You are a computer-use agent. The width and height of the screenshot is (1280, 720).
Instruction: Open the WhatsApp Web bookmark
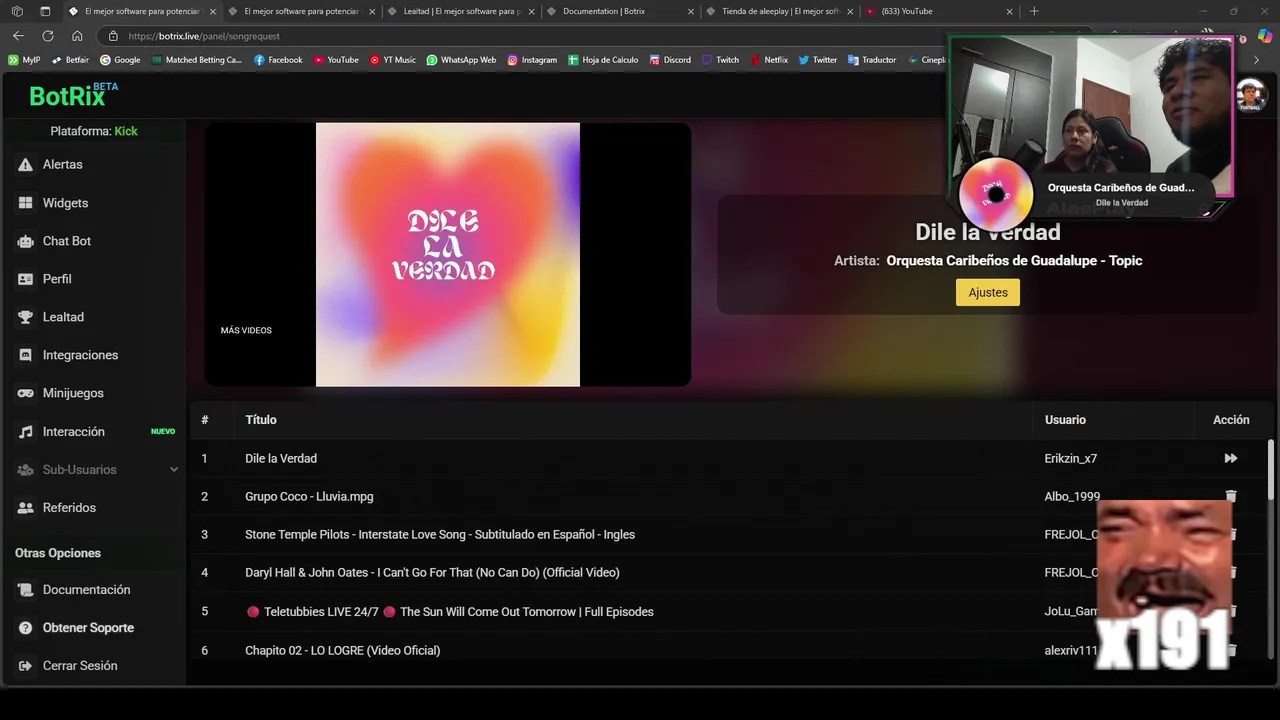click(461, 60)
